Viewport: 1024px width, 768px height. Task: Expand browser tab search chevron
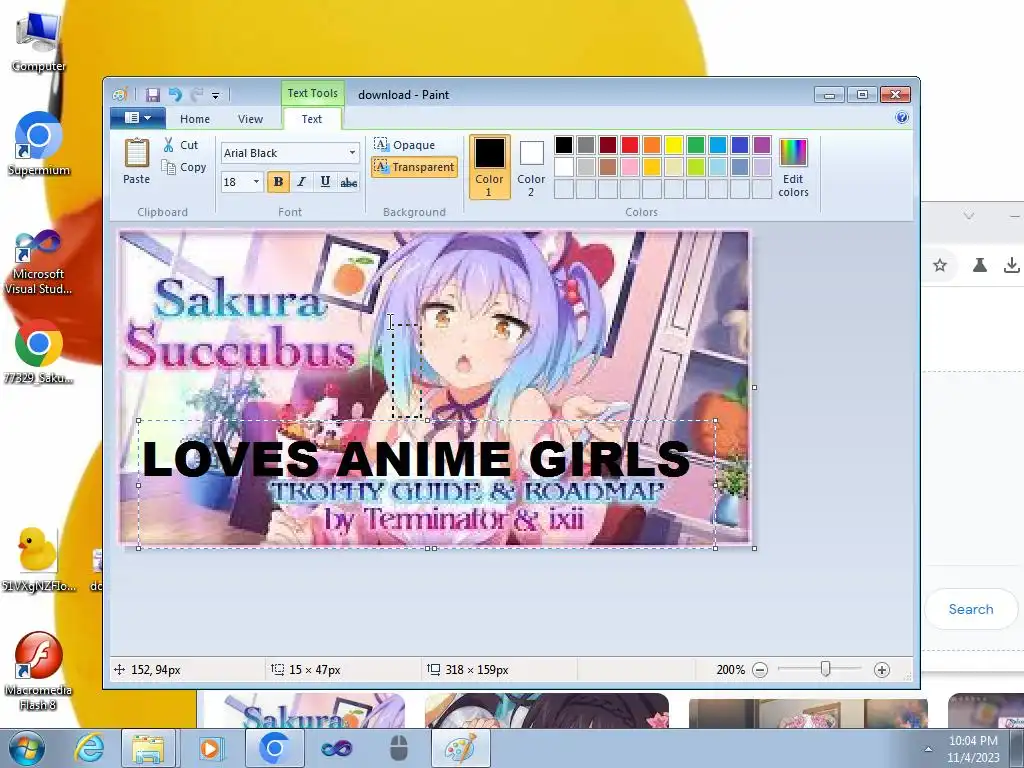click(x=969, y=216)
